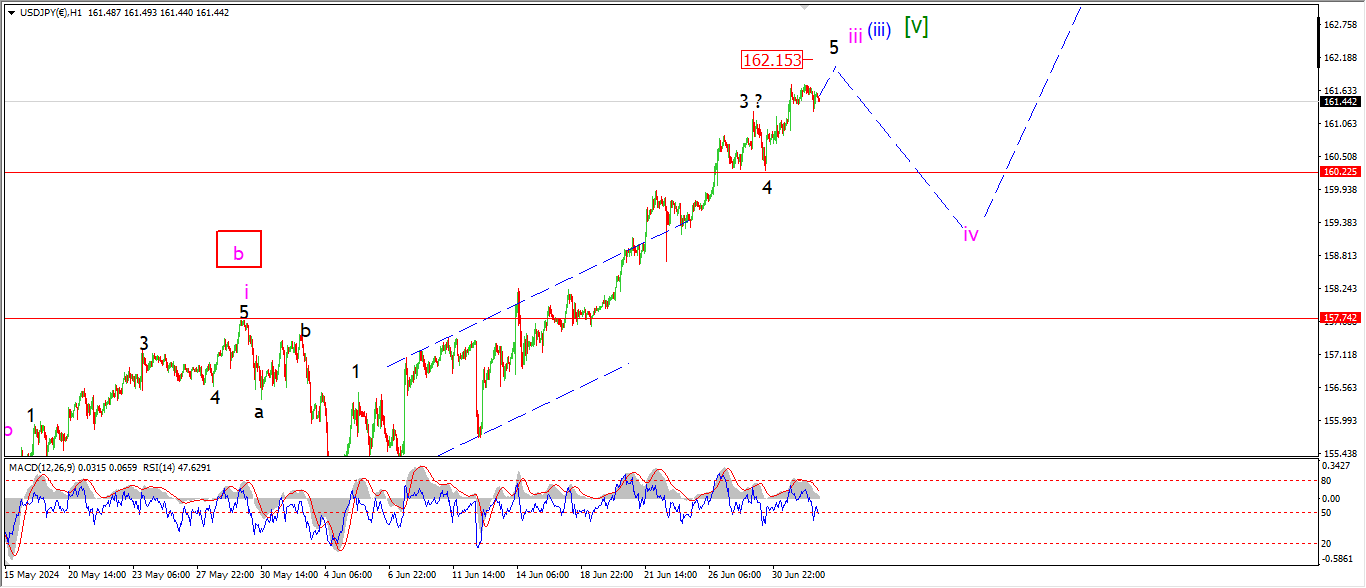Select the red 157.742 level price tag
Image resolution: width=1366 pixels, height=588 pixels.
1339,318
